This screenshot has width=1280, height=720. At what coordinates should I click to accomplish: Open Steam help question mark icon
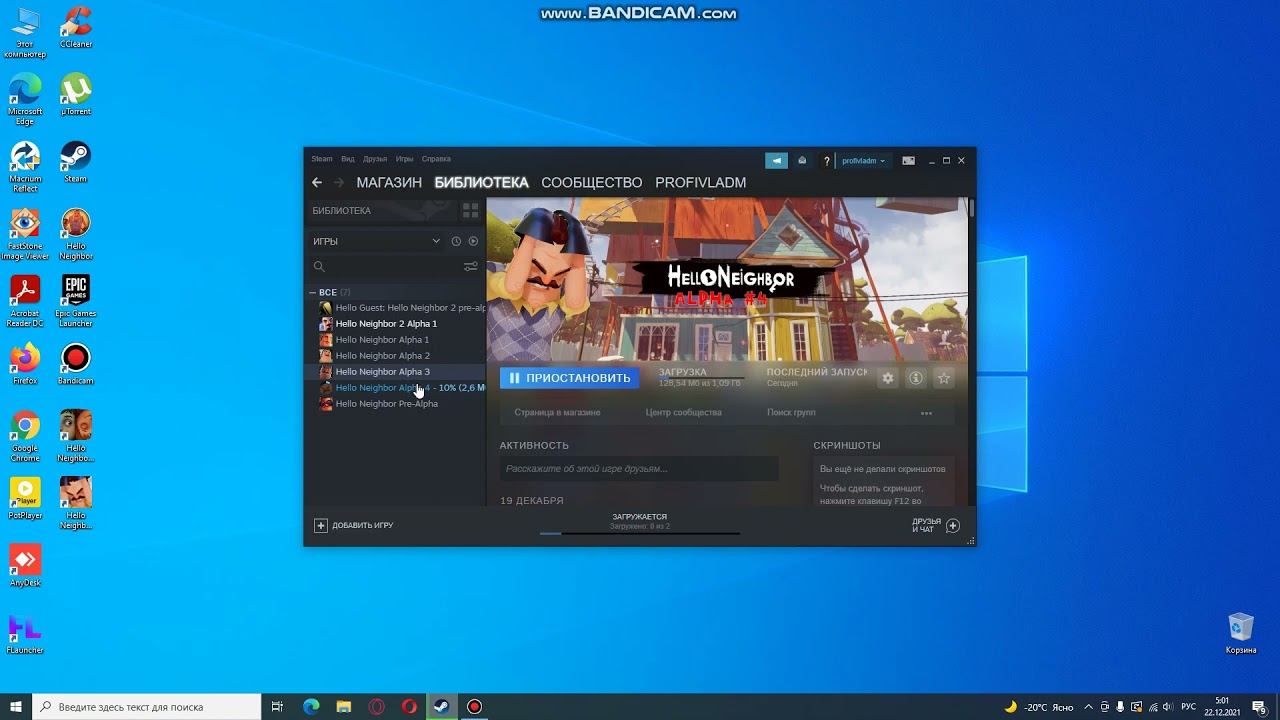(826, 160)
